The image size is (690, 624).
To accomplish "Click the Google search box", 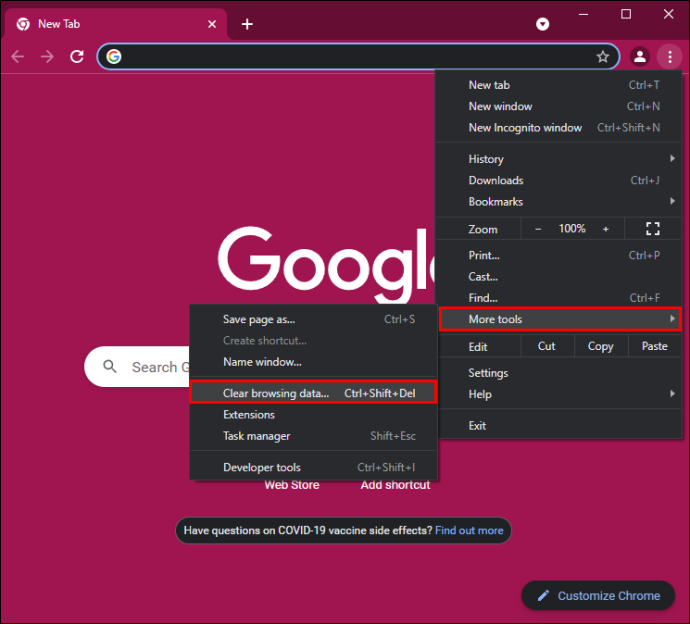I will (138, 367).
